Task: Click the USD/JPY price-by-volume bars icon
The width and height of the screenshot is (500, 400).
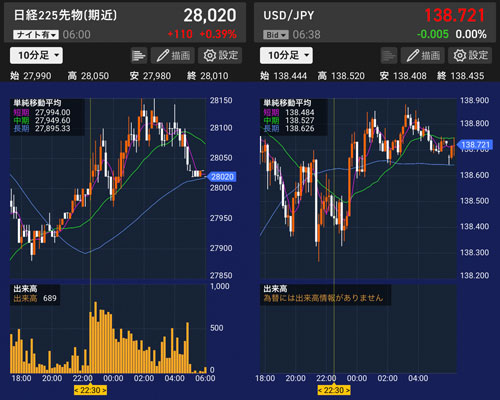Action: [x=389, y=55]
